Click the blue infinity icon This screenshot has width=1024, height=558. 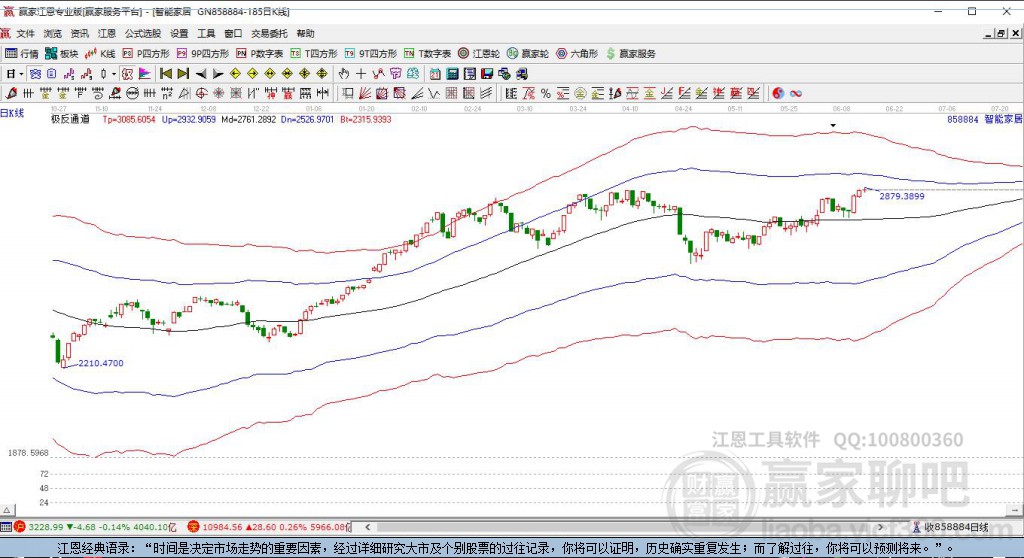coord(795,93)
